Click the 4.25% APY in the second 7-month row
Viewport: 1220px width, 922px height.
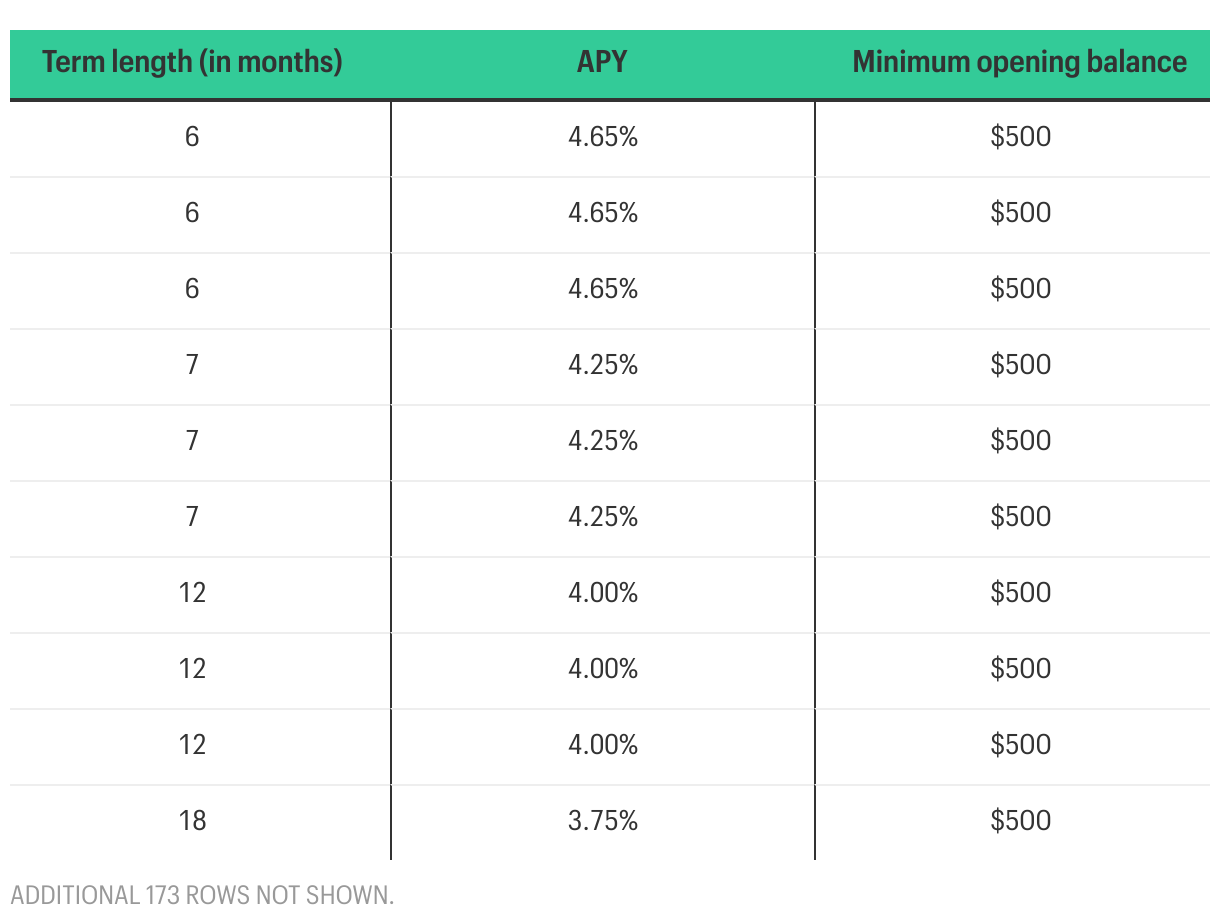603,441
